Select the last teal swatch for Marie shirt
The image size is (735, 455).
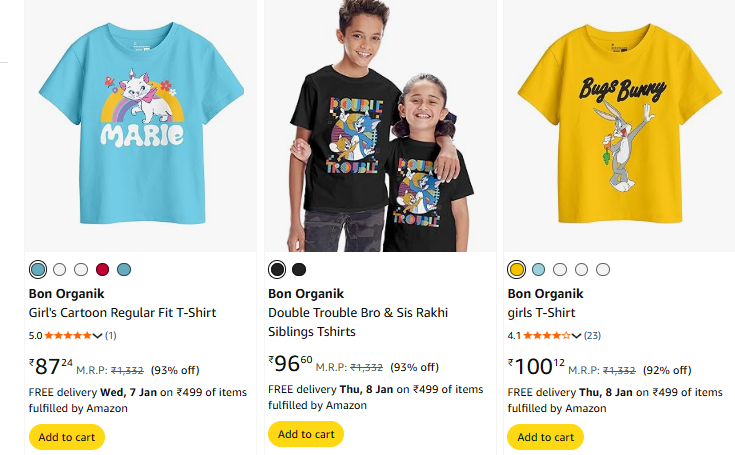coord(124,269)
